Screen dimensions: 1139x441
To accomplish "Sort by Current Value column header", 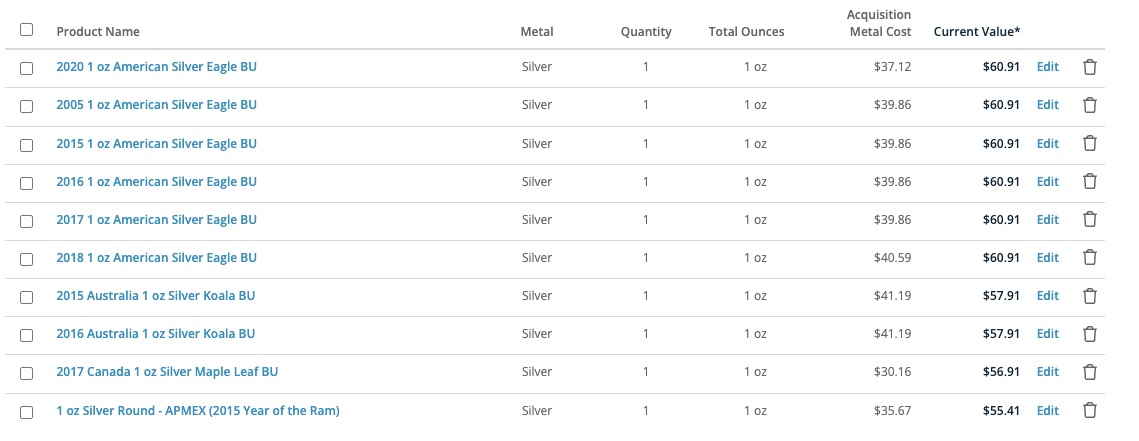I will pyautogui.click(x=976, y=32).
